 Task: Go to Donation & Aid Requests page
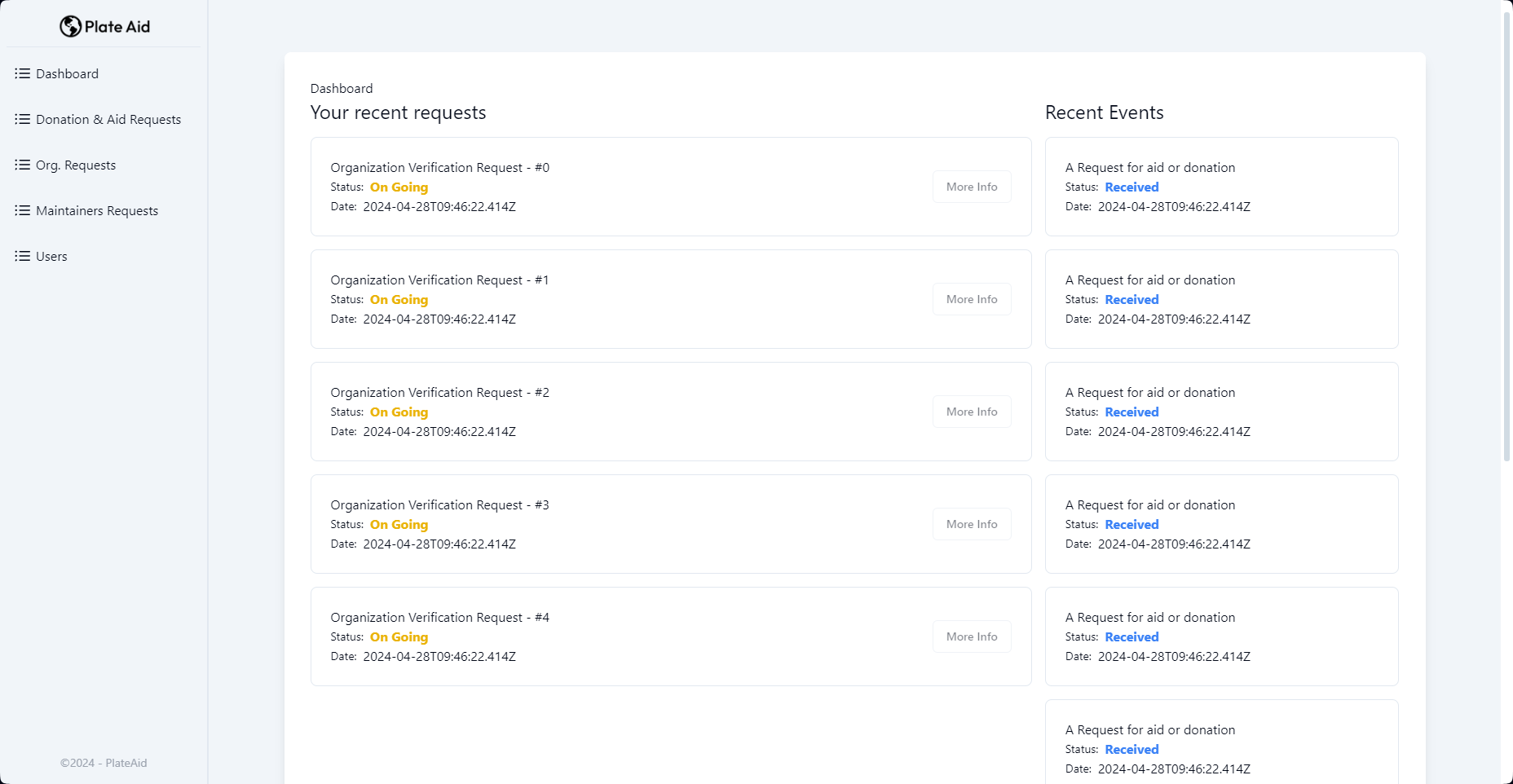coord(108,119)
